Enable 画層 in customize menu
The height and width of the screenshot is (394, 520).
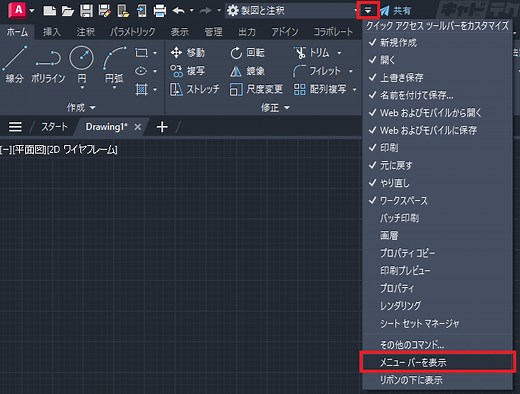point(437,236)
